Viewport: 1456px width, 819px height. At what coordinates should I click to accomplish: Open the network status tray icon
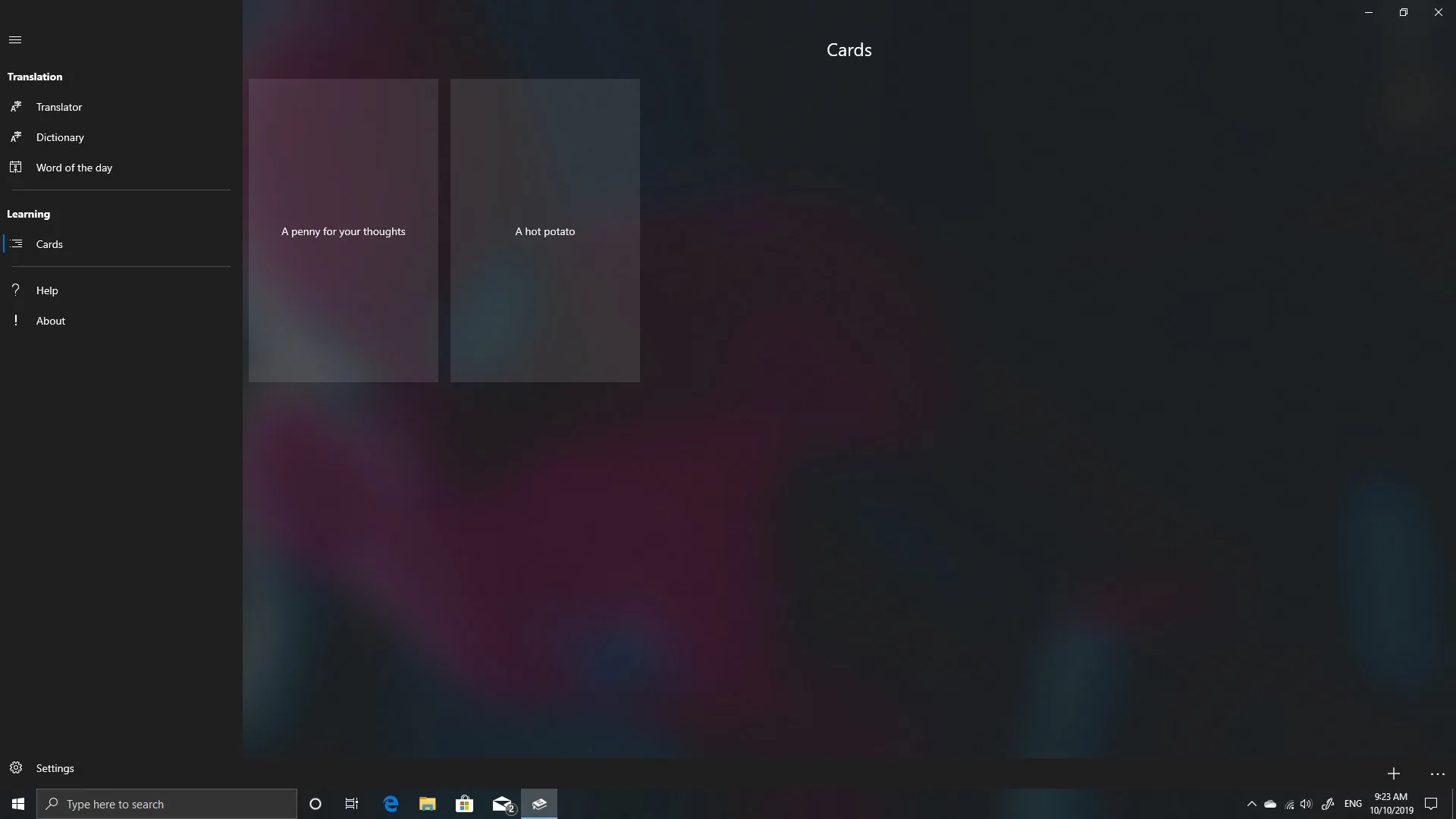coord(1289,804)
